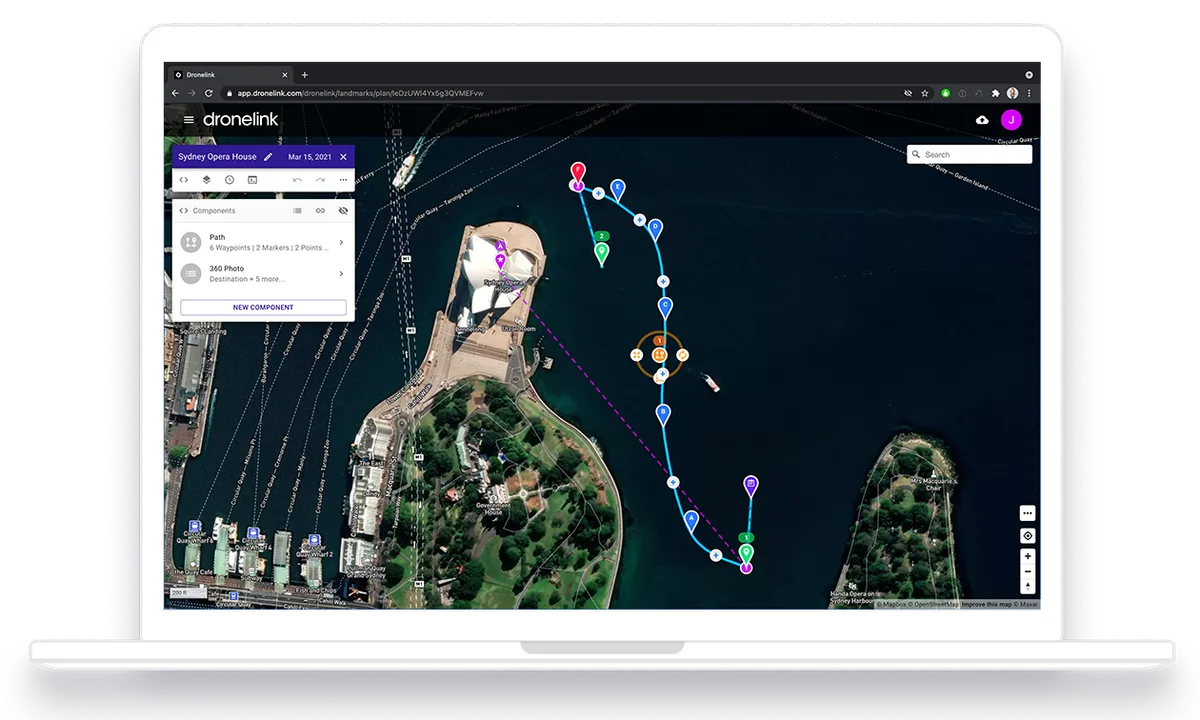
Task: Click the Improve this map link
Action: 987,604
